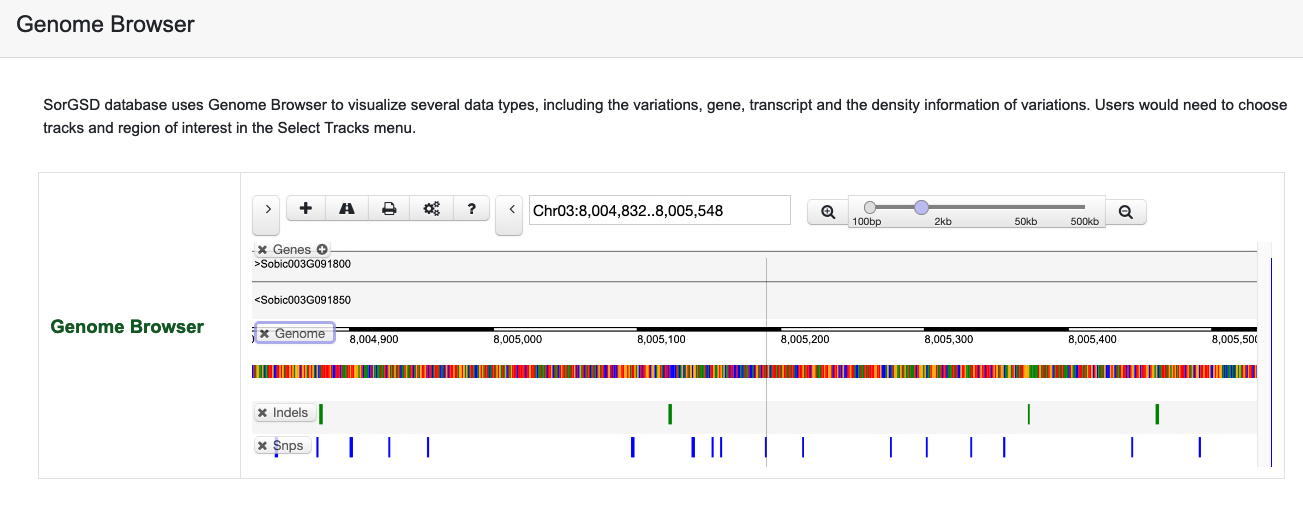Open settings with the gears icon
The height and width of the screenshot is (507, 1303).
(431, 208)
